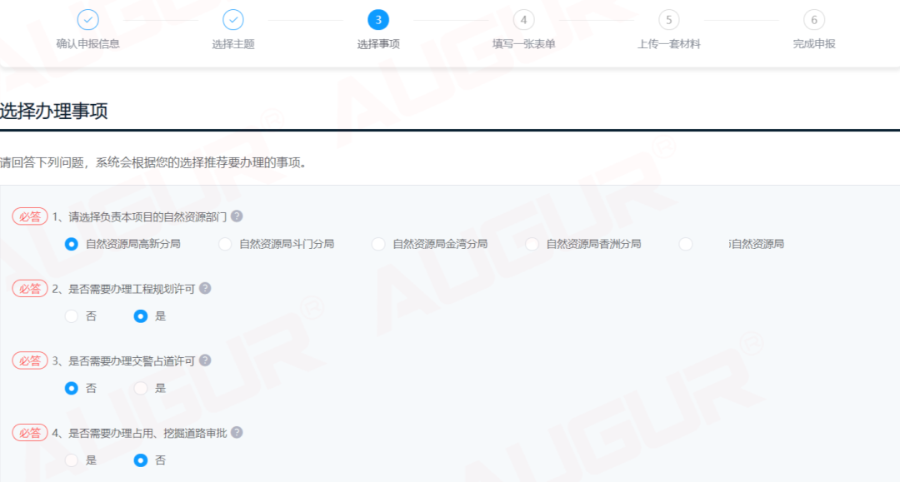Open help icon beside 占用、挖掘道路审批 question
Viewport: 900px width, 482px height.
236,433
